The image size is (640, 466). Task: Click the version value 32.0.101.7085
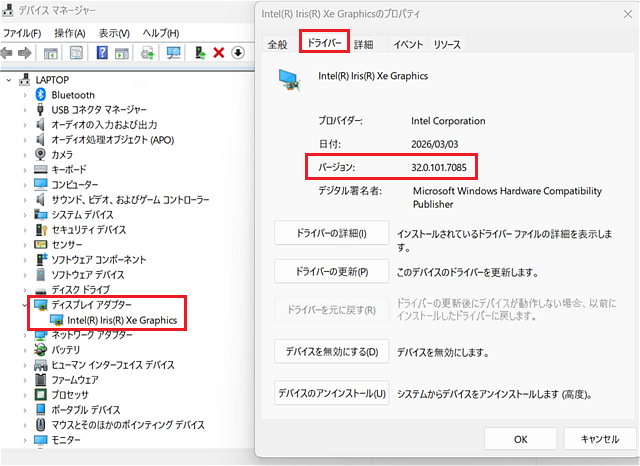[x=439, y=167]
